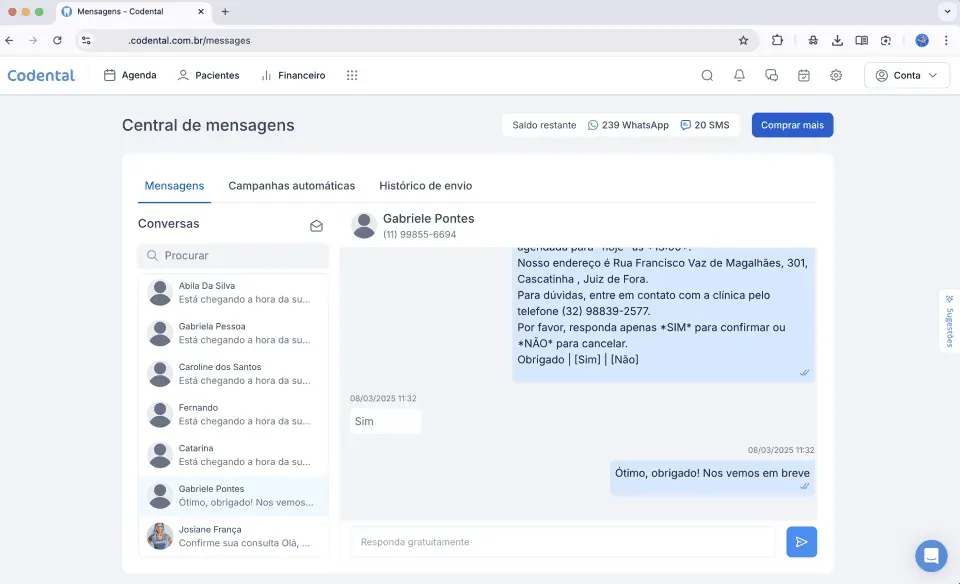Open the Catarina conversation

[x=233, y=455]
